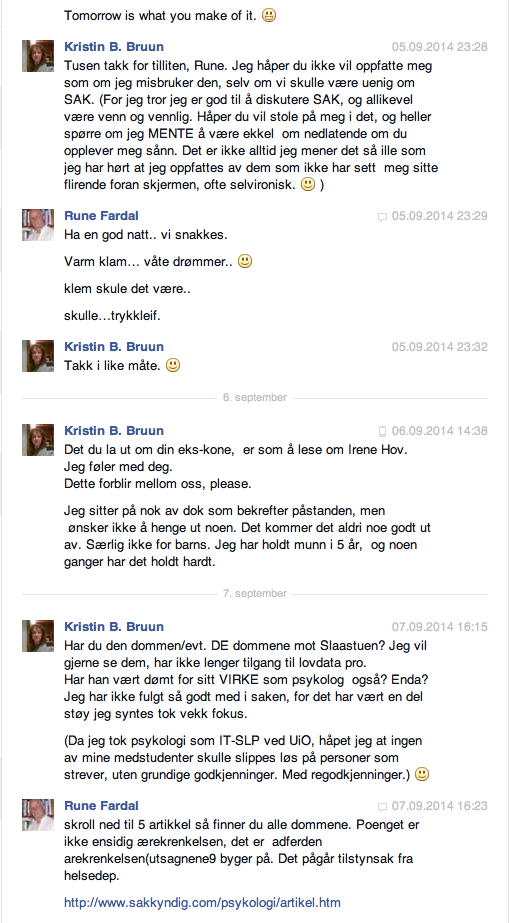
Task: Click Rune Fardal's avatar on the 16:23 message
Action: click(x=38, y=815)
